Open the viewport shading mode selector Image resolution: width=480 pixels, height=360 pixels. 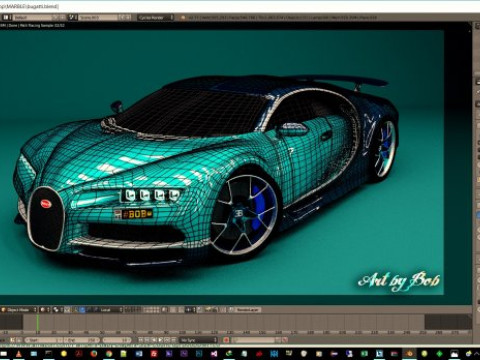point(45,310)
